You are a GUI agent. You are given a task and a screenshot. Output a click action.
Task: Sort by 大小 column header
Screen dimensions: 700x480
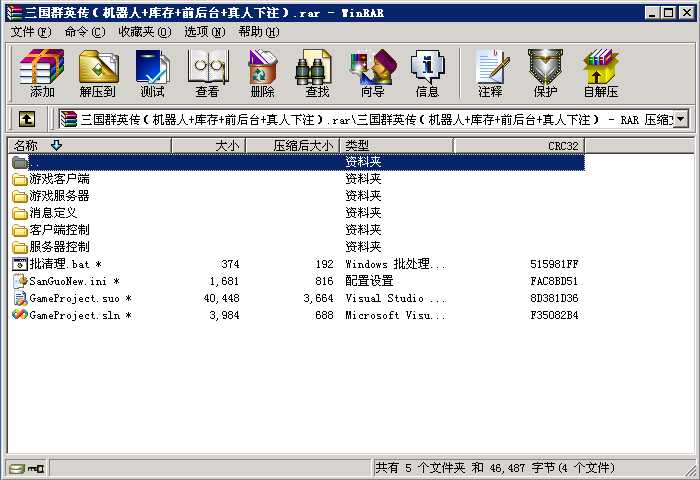[x=208, y=146]
